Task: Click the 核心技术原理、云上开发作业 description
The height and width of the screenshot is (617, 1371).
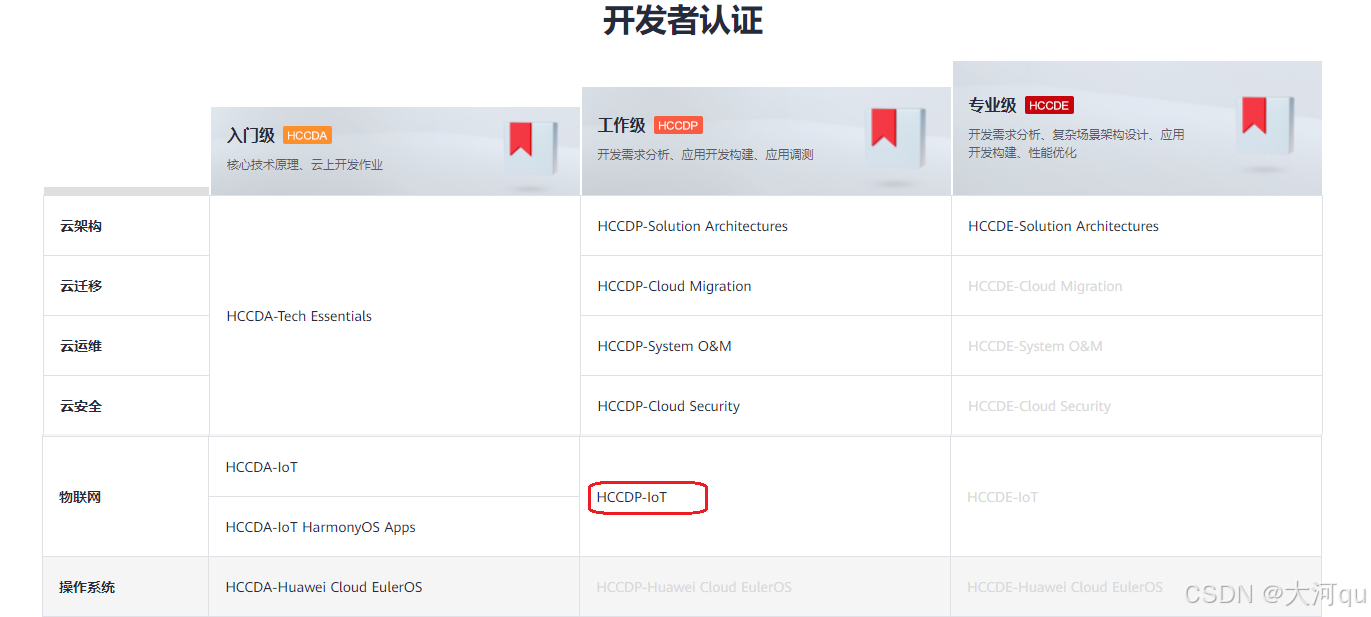Action: [x=305, y=164]
